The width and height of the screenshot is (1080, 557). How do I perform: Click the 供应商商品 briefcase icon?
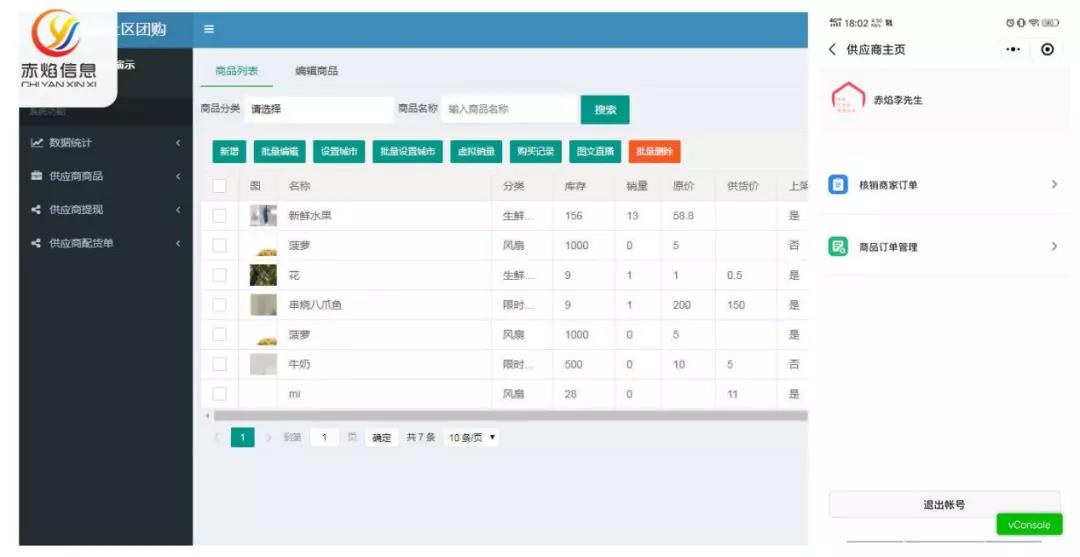tap(37, 176)
